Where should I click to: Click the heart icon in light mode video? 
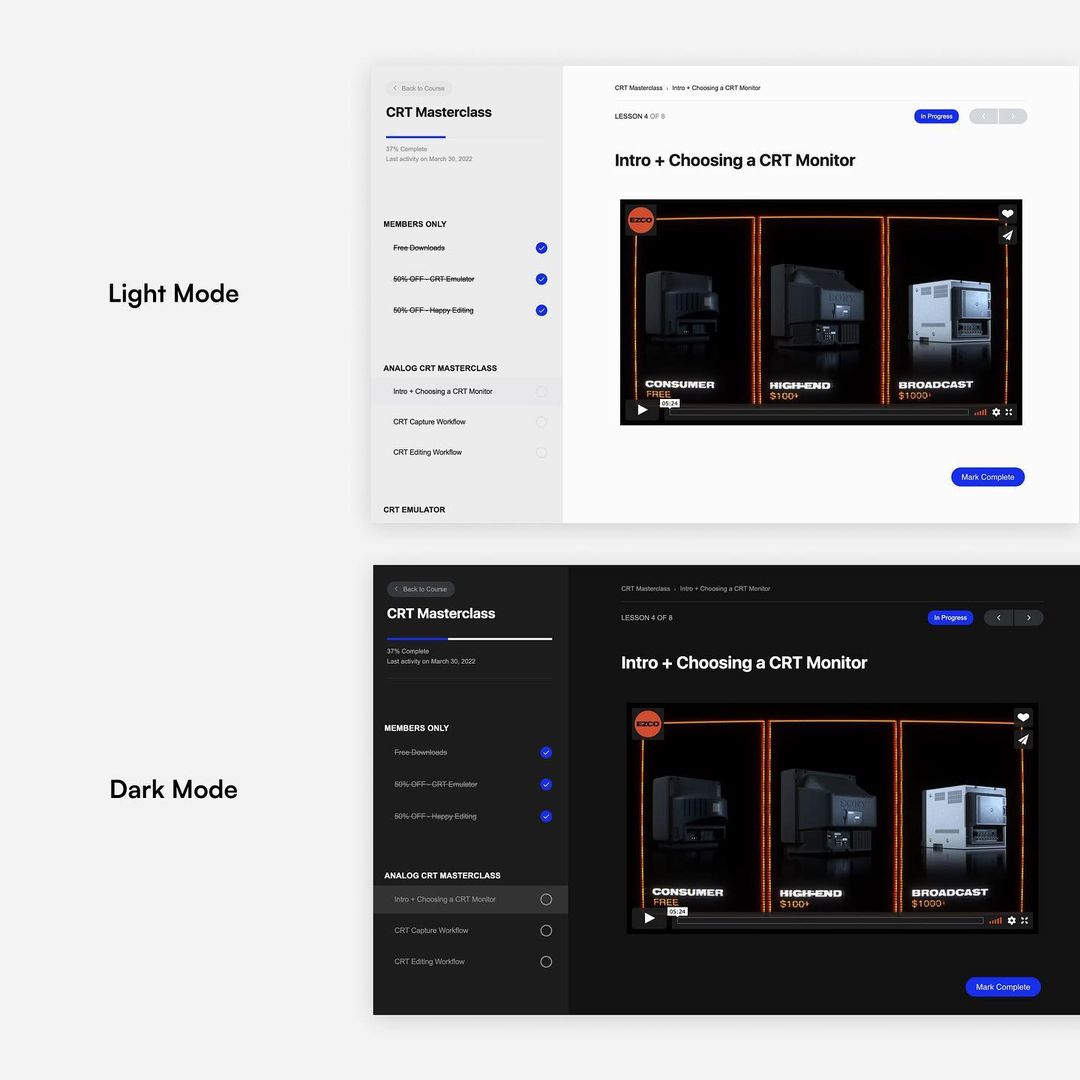click(1007, 214)
